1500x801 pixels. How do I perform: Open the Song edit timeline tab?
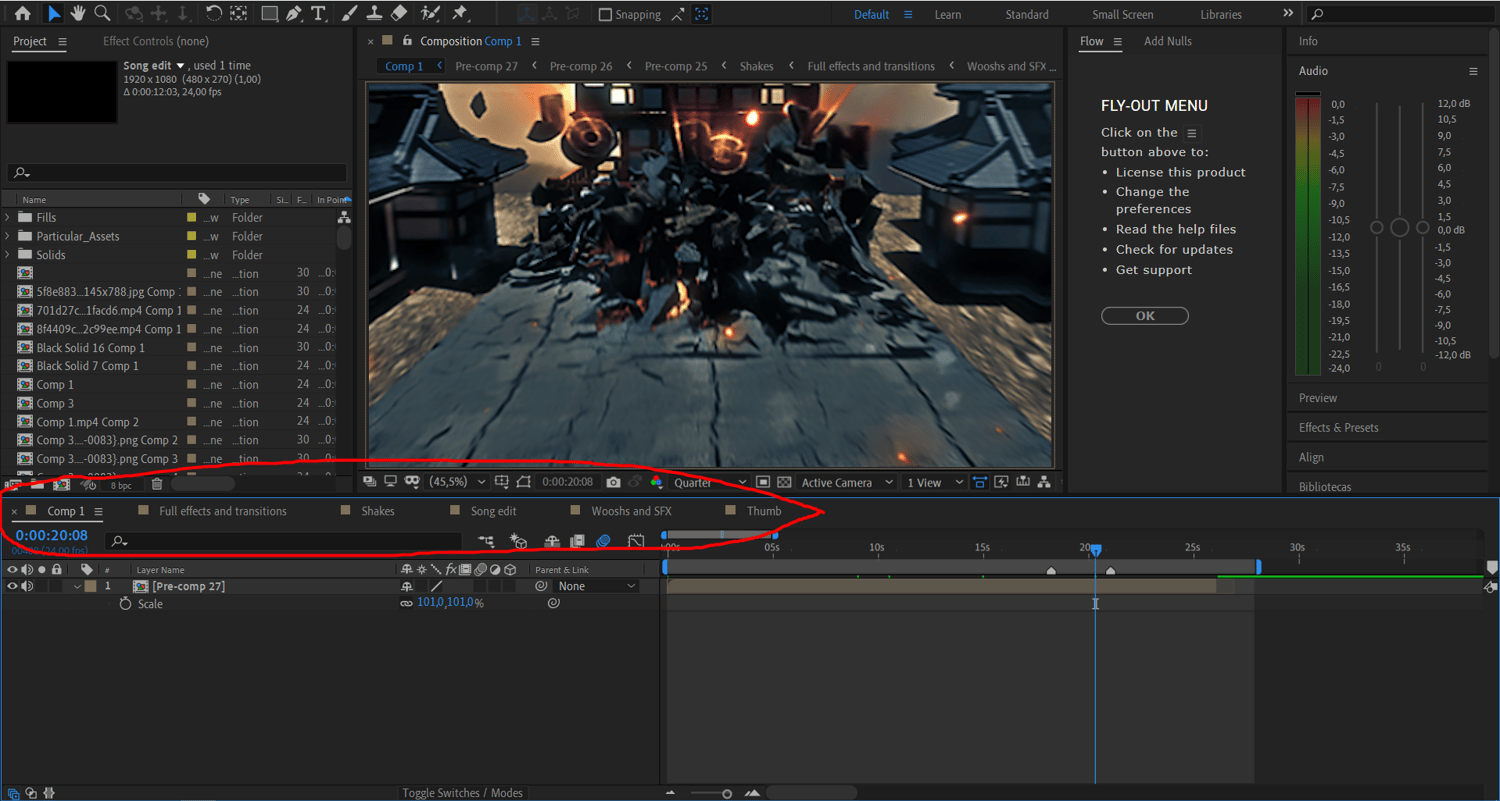(493, 511)
